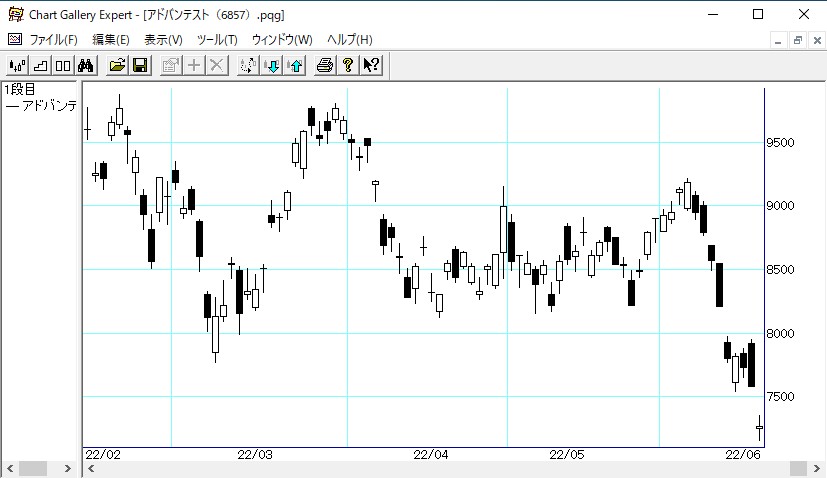Save chart with the floppy disk icon
Viewport: 827px width, 478px height.
tap(140, 65)
